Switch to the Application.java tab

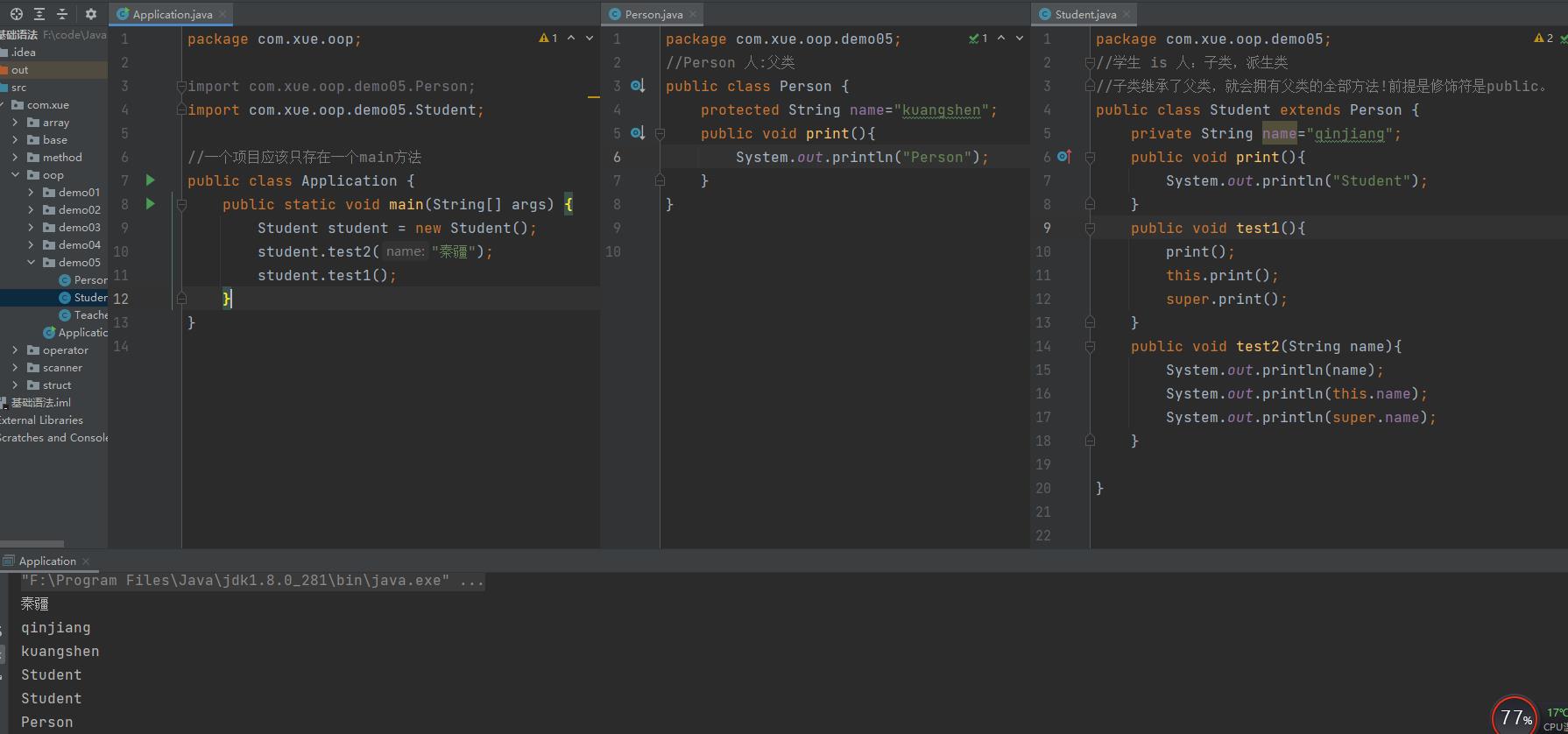pyautogui.click(x=171, y=14)
